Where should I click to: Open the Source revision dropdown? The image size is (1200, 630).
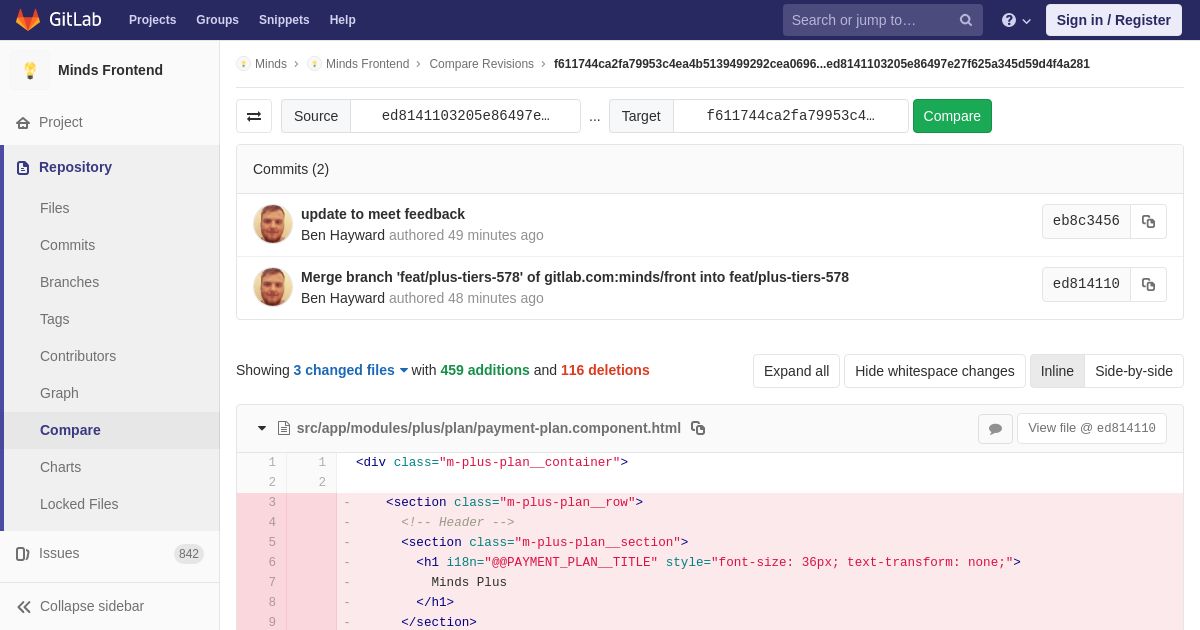coord(465,116)
